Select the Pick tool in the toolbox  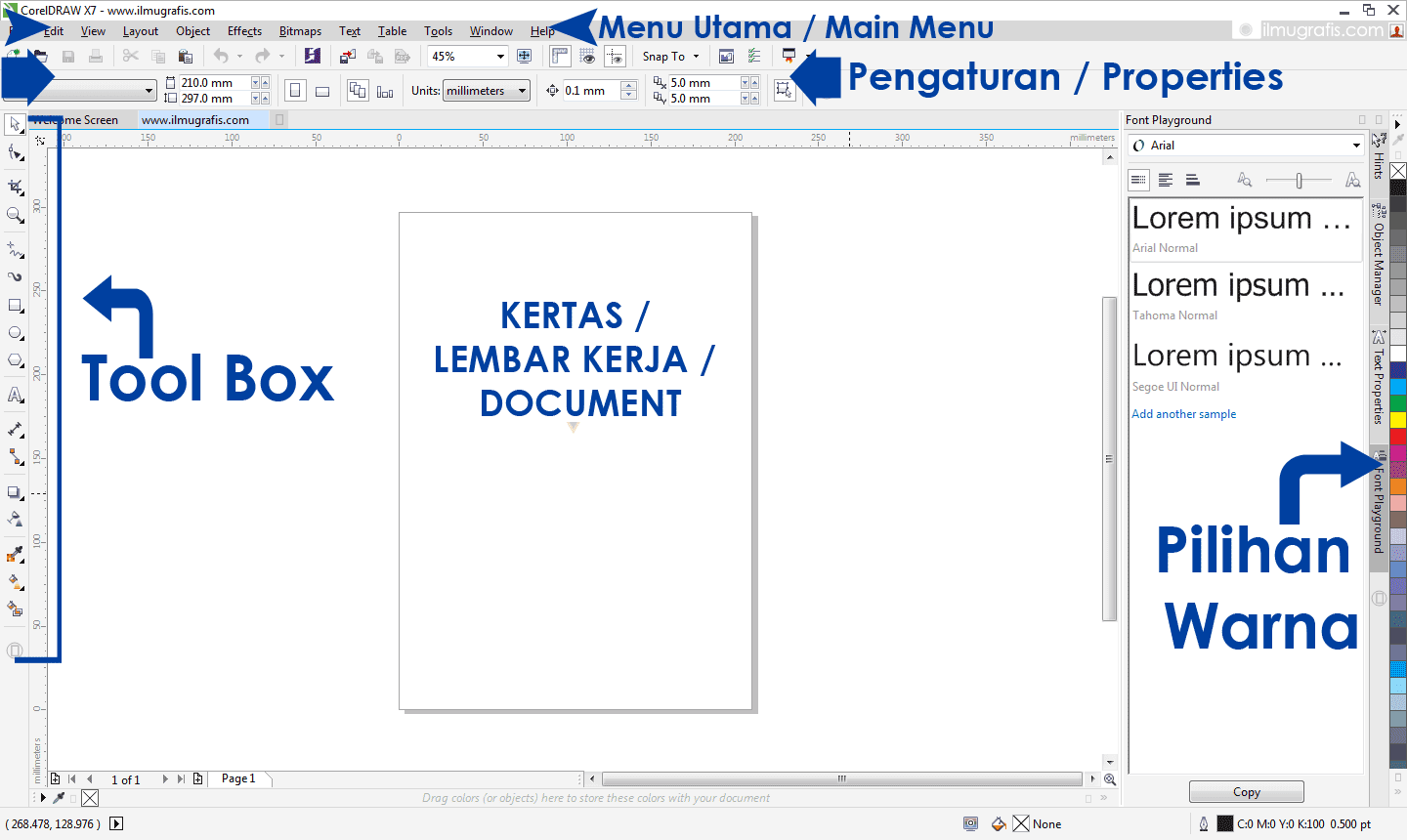coord(15,125)
